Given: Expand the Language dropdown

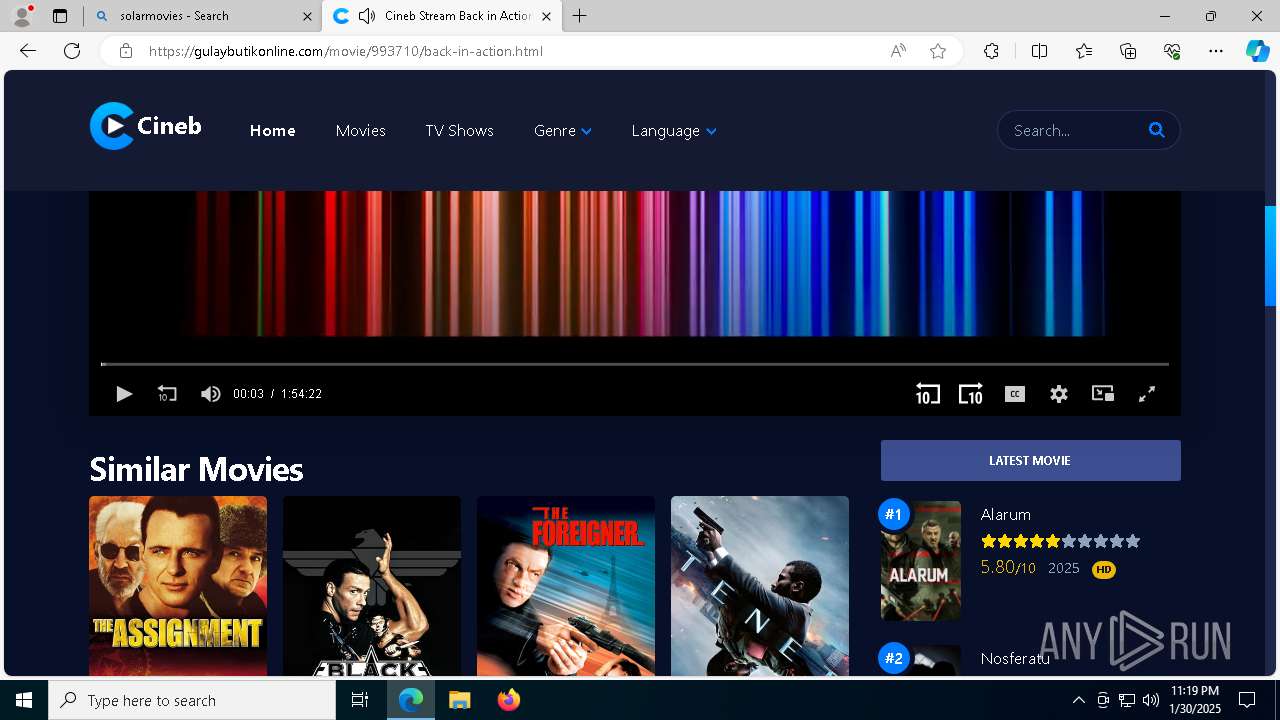Looking at the screenshot, I should point(674,131).
